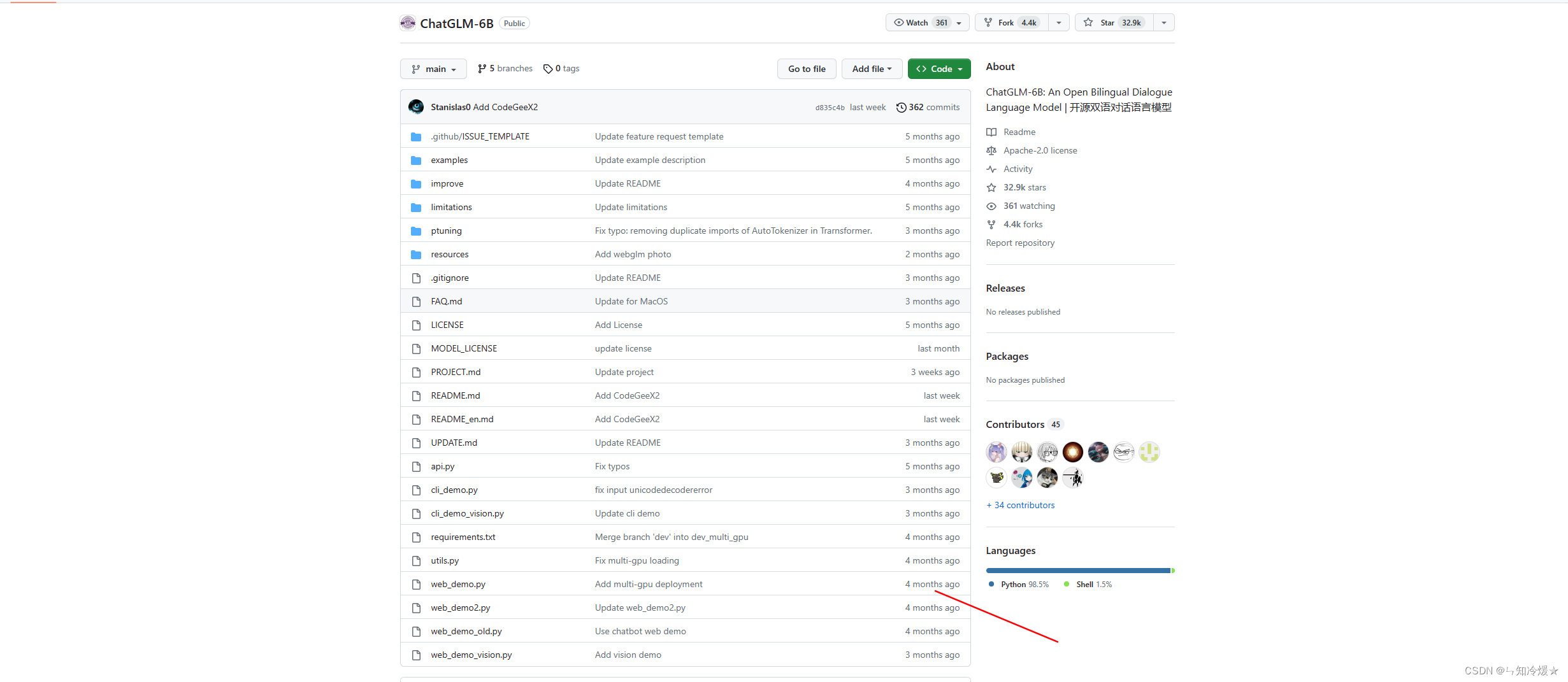Screen dimensions: 1568x682
Task: Click the first contributor avatar thumbnail
Action: [996, 452]
